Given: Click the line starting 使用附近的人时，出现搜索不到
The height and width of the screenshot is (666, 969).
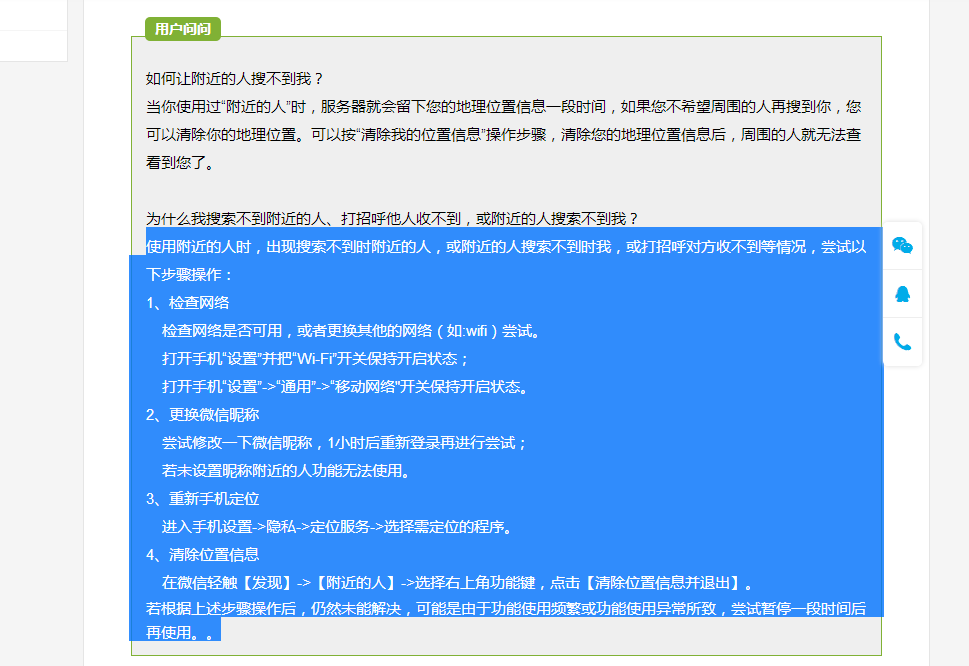Looking at the screenshot, I should pyautogui.click(x=506, y=247).
